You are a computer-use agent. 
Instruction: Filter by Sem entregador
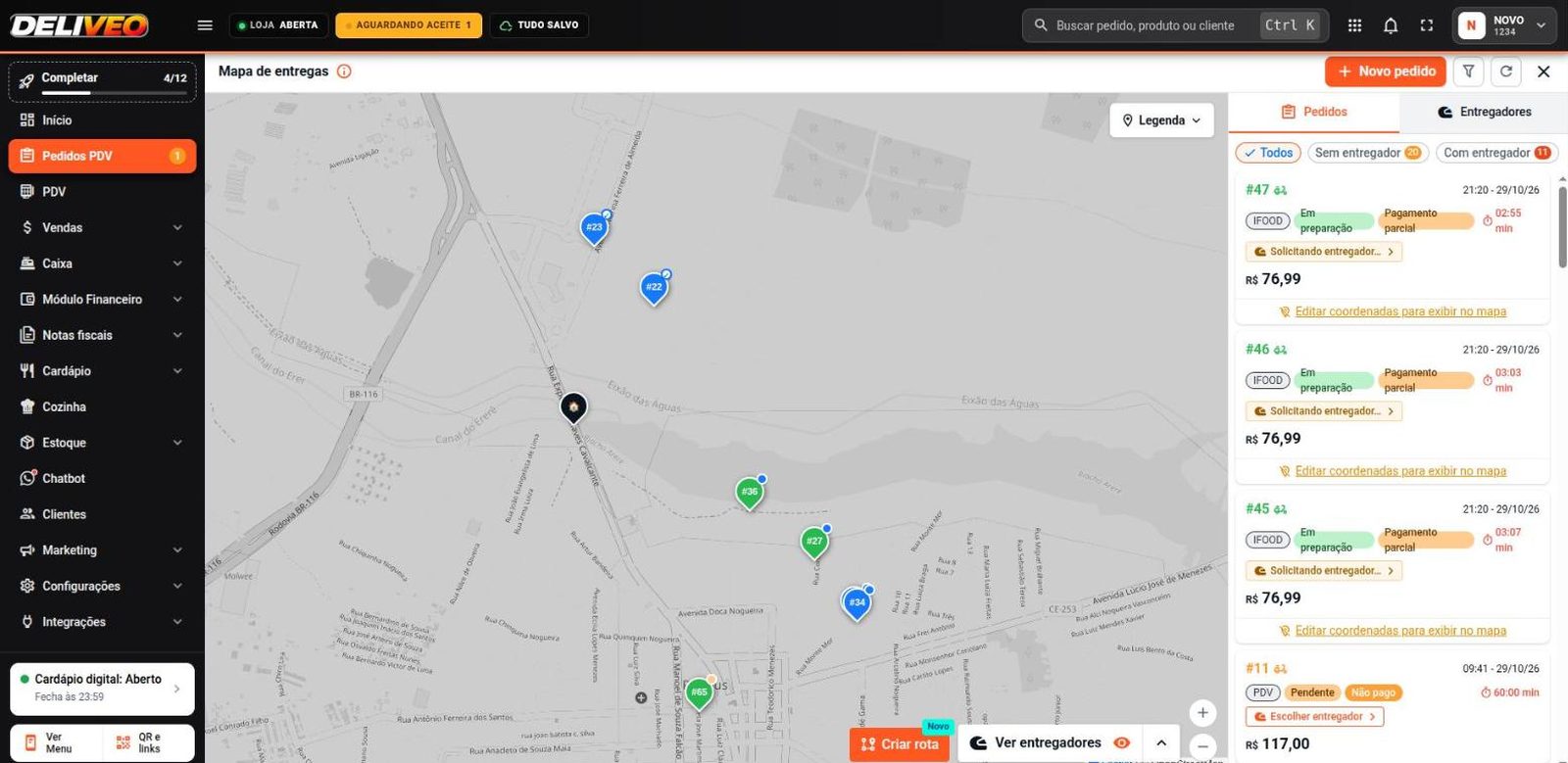(x=1368, y=153)
